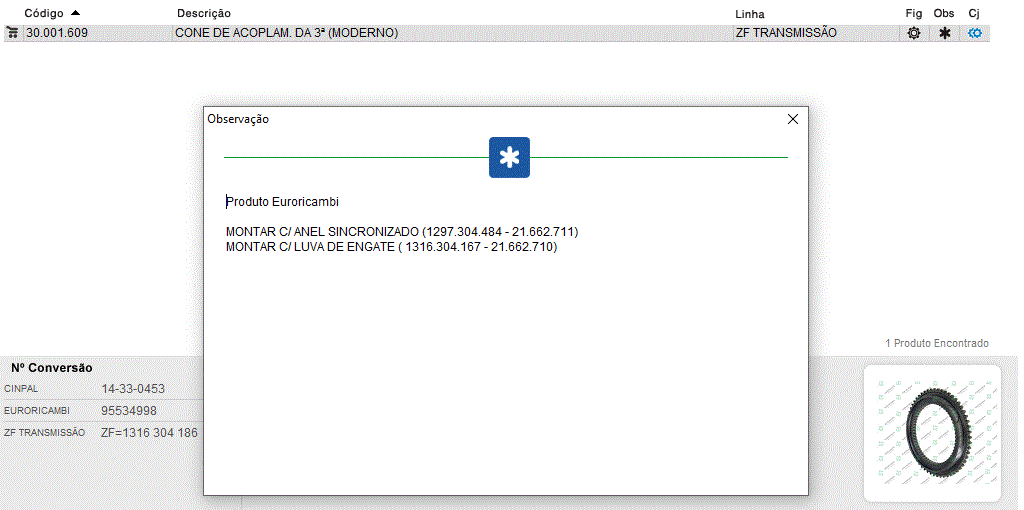
Task: Close the Observação dialog
Action: pos(793,119)
